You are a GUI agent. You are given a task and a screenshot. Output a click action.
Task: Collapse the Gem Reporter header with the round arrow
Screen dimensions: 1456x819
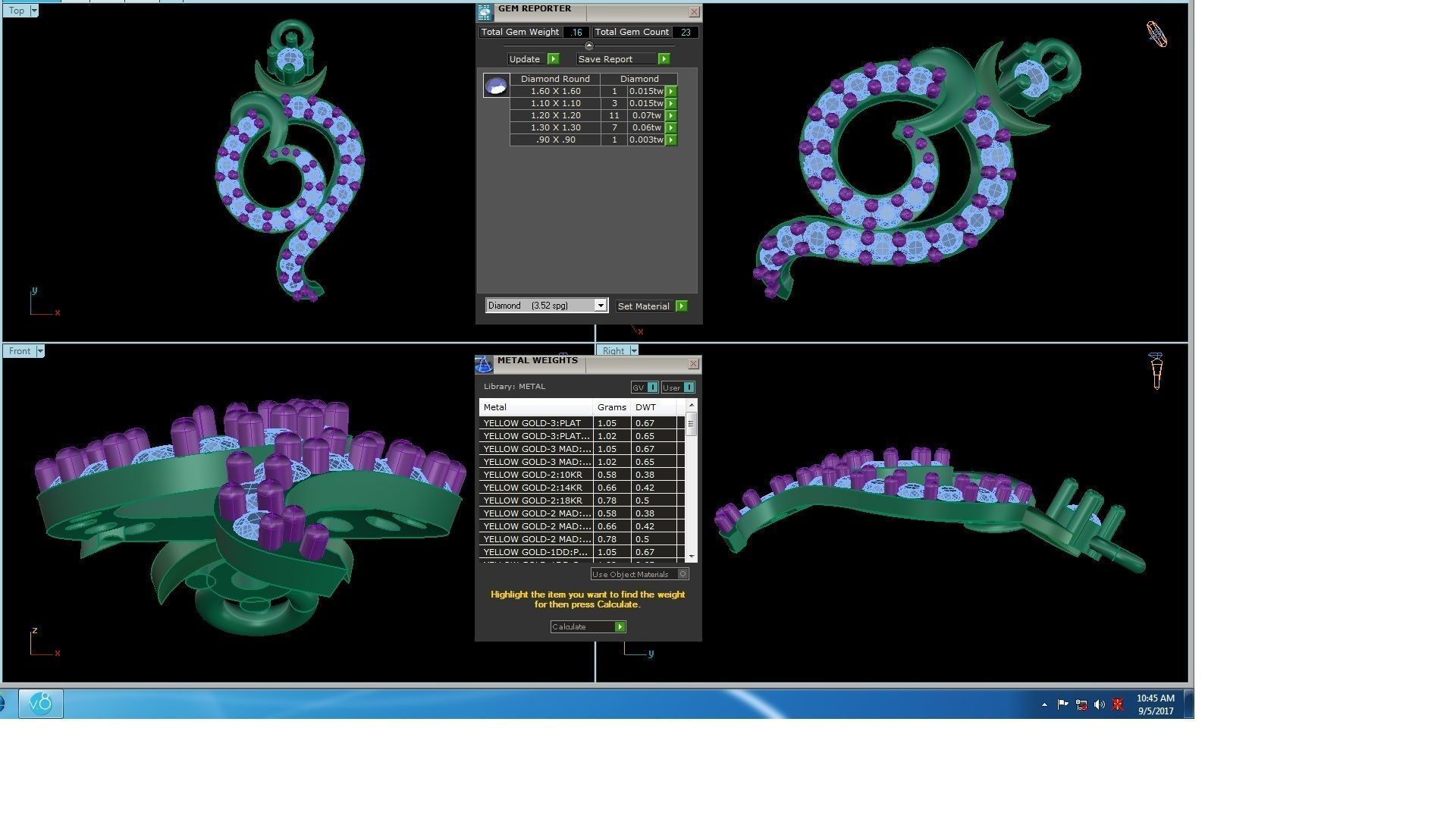coord(589,45)
